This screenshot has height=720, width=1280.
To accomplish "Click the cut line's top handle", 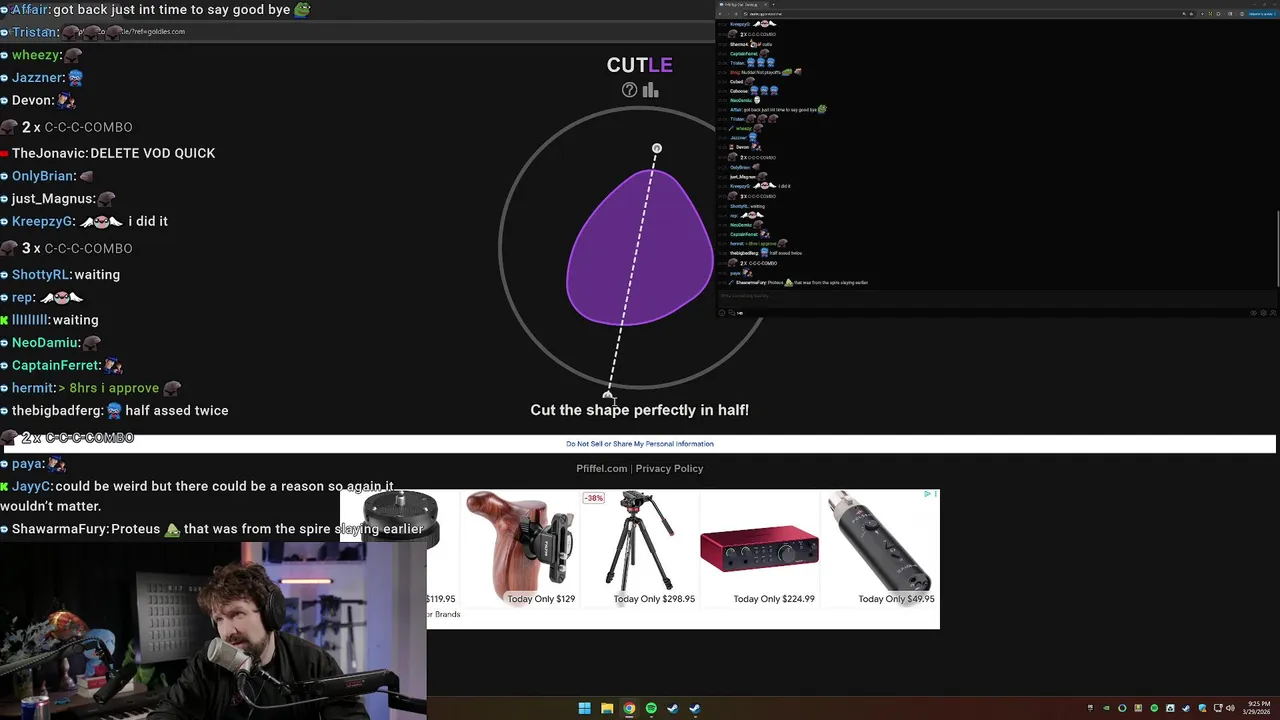I will [657, 149].
